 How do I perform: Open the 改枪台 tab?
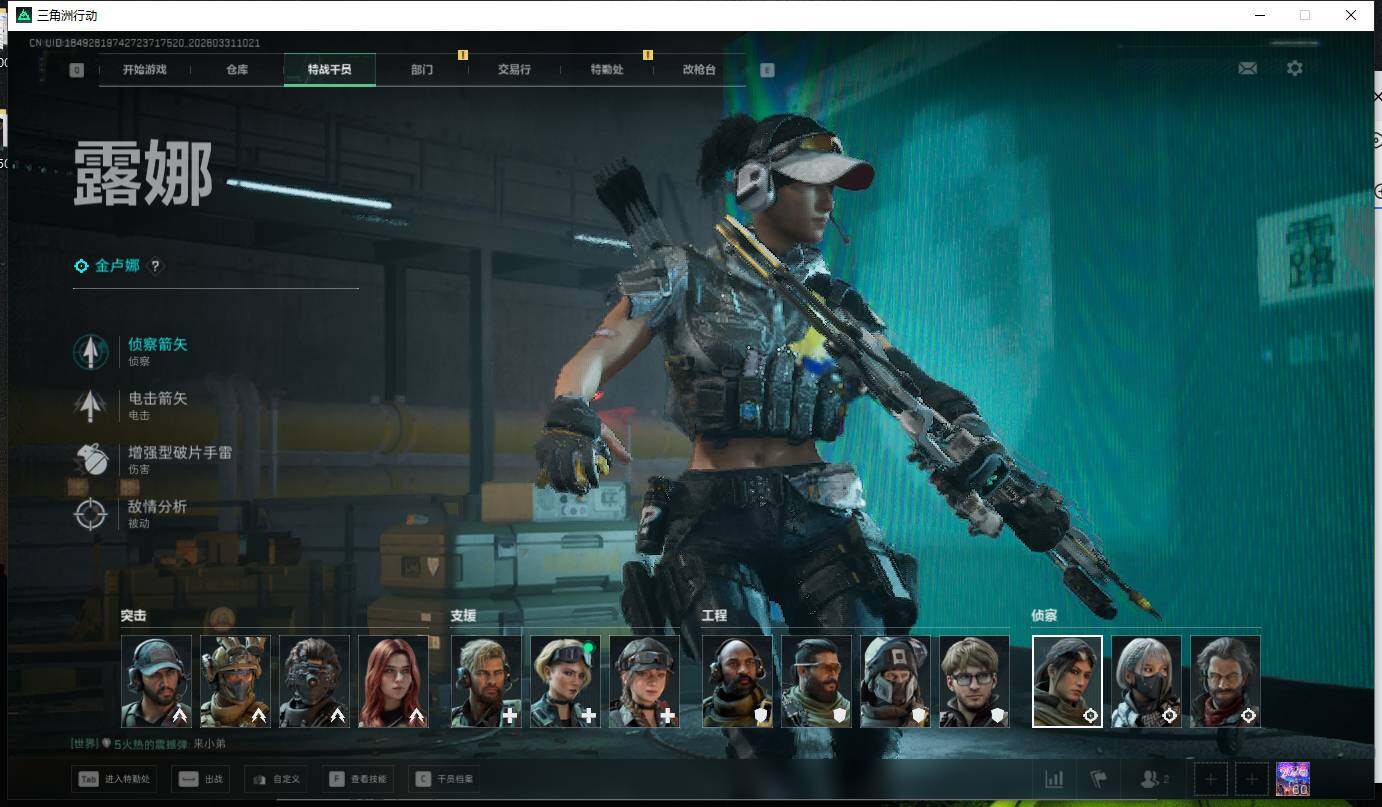coord(699,70)
